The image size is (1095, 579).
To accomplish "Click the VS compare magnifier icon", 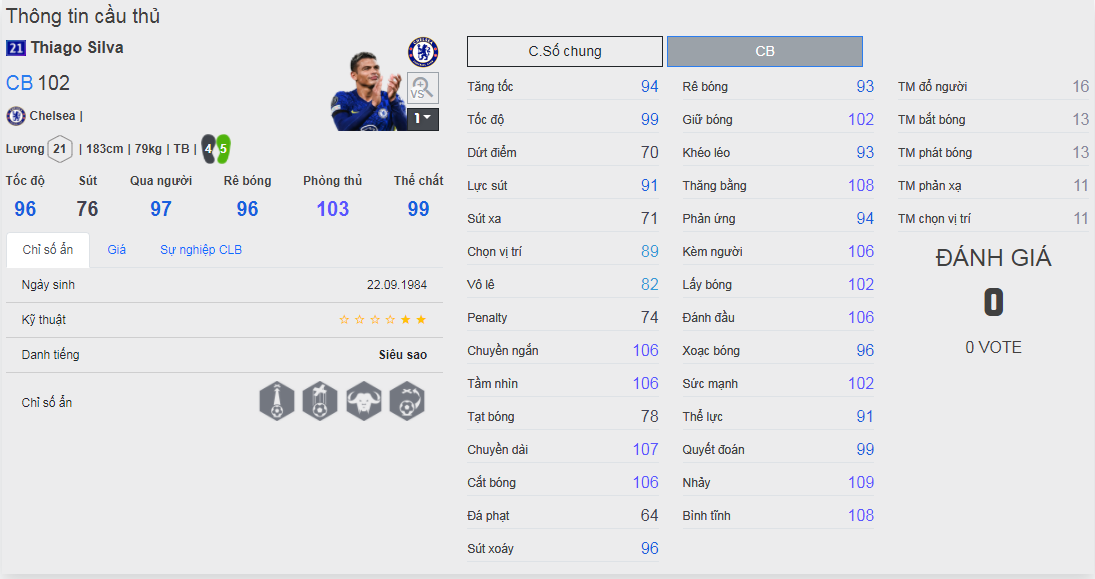I will 423,88.
